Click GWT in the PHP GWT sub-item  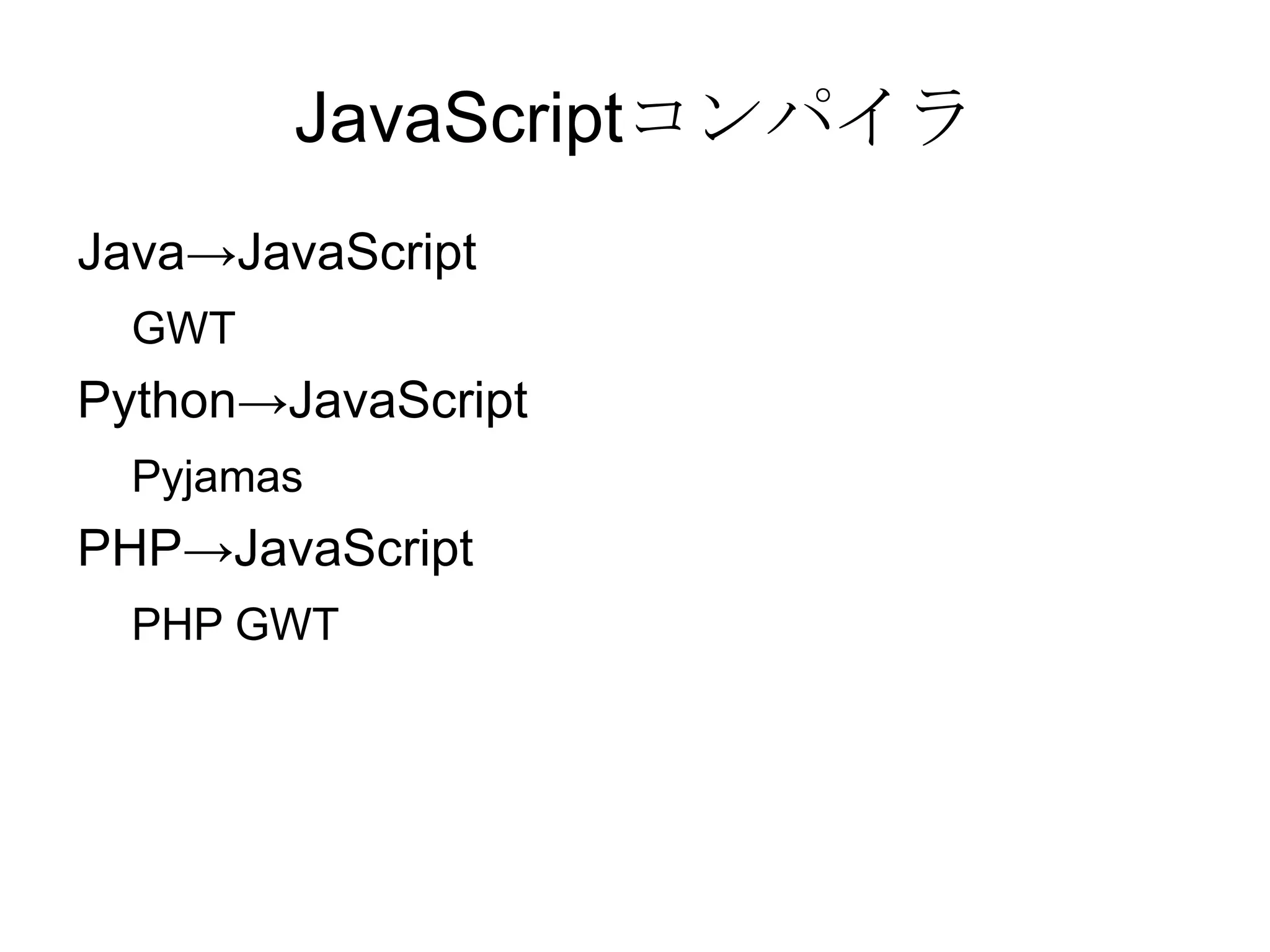point(287,625)
